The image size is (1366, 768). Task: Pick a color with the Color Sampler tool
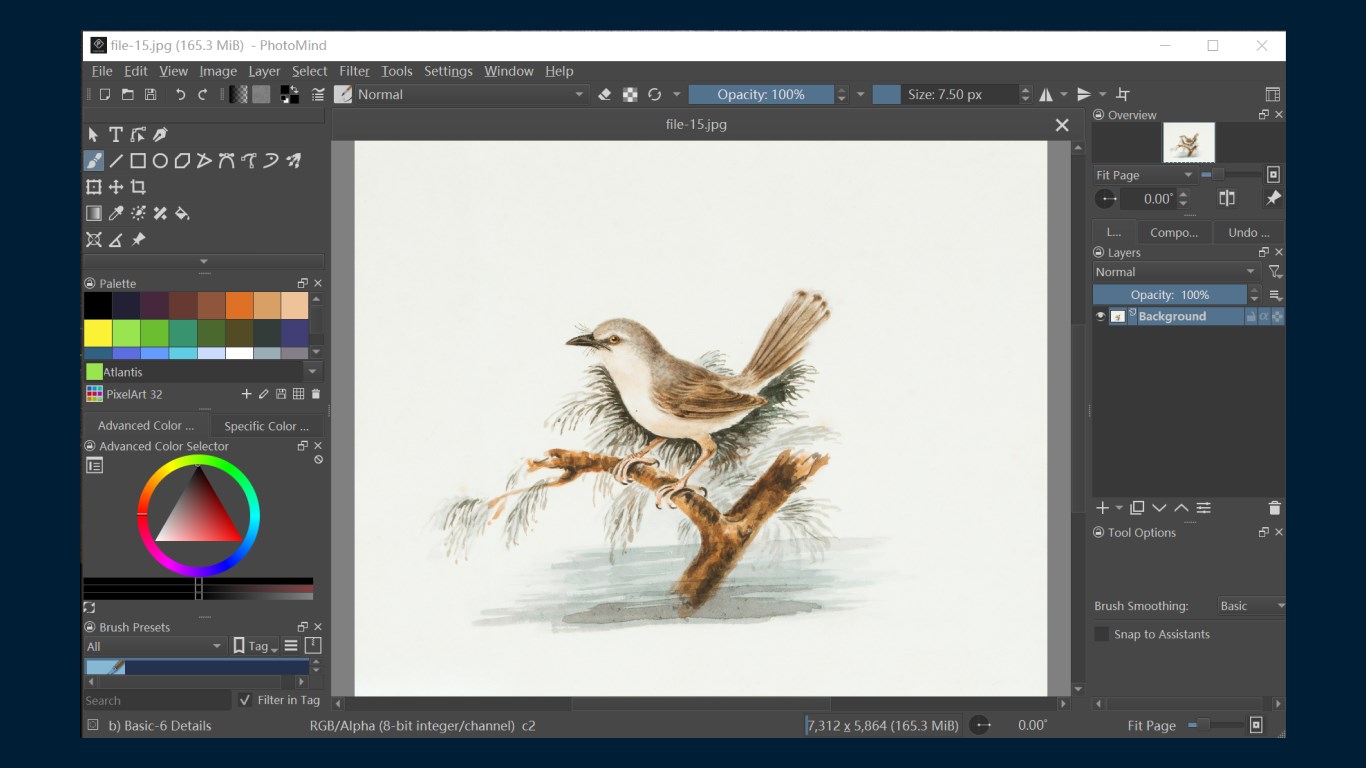click(115, 212)
